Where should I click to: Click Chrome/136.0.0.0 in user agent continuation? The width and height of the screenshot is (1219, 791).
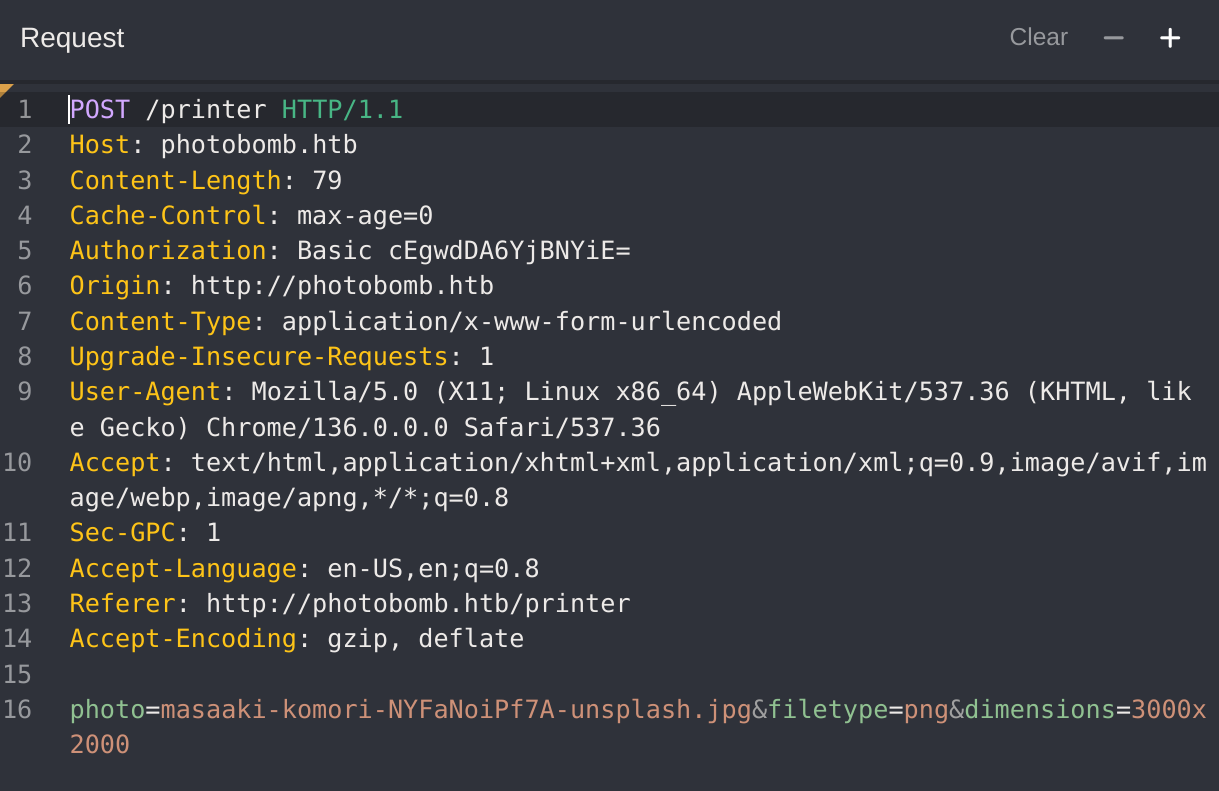click(327, 428)
